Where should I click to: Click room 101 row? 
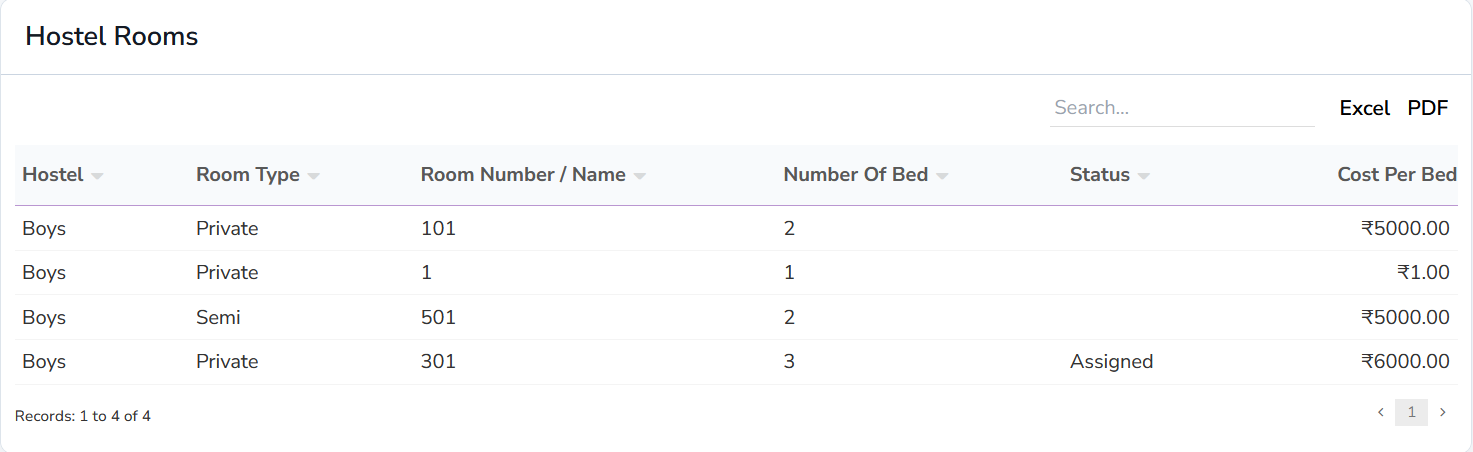[x=438, y=229]
